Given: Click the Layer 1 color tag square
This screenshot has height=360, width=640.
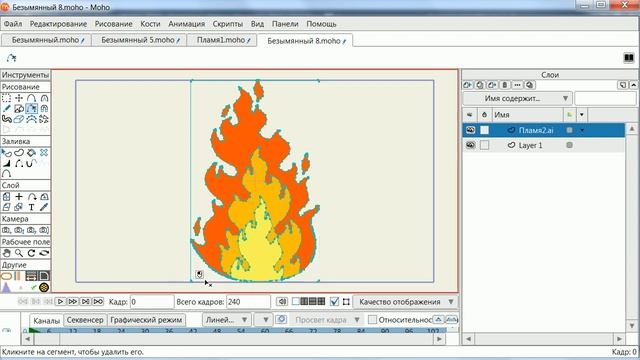Looking at the screenshot, I should point(569,145).
